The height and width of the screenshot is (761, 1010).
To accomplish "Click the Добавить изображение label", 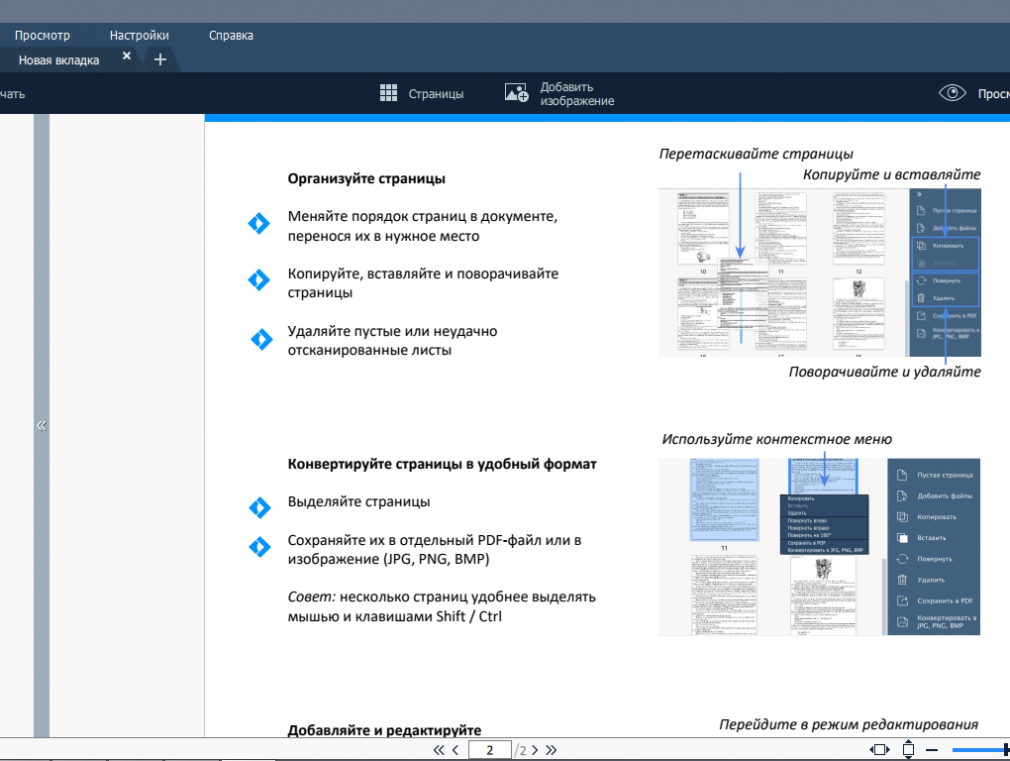I will [577, 93].
